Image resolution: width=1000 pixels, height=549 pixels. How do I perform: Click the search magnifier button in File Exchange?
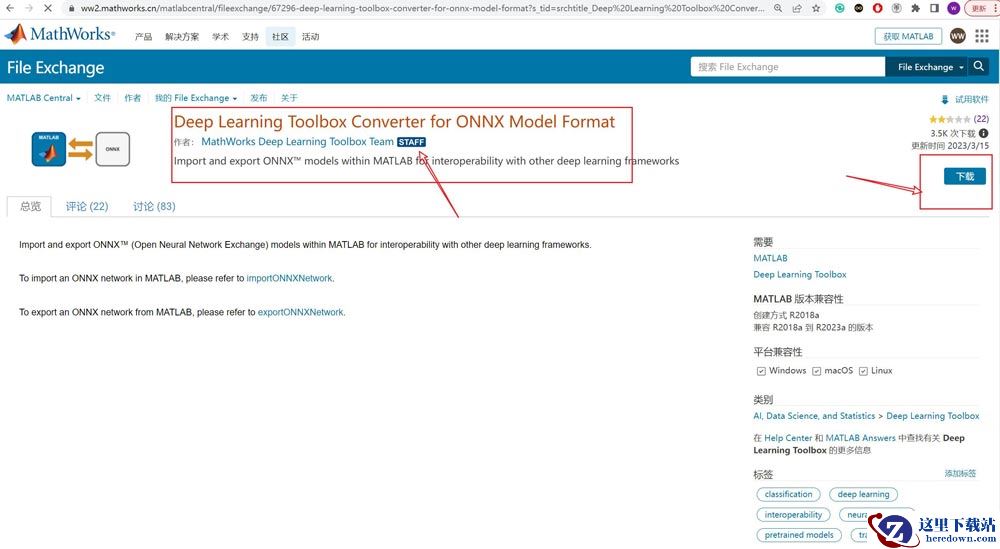tap(979, 66)
